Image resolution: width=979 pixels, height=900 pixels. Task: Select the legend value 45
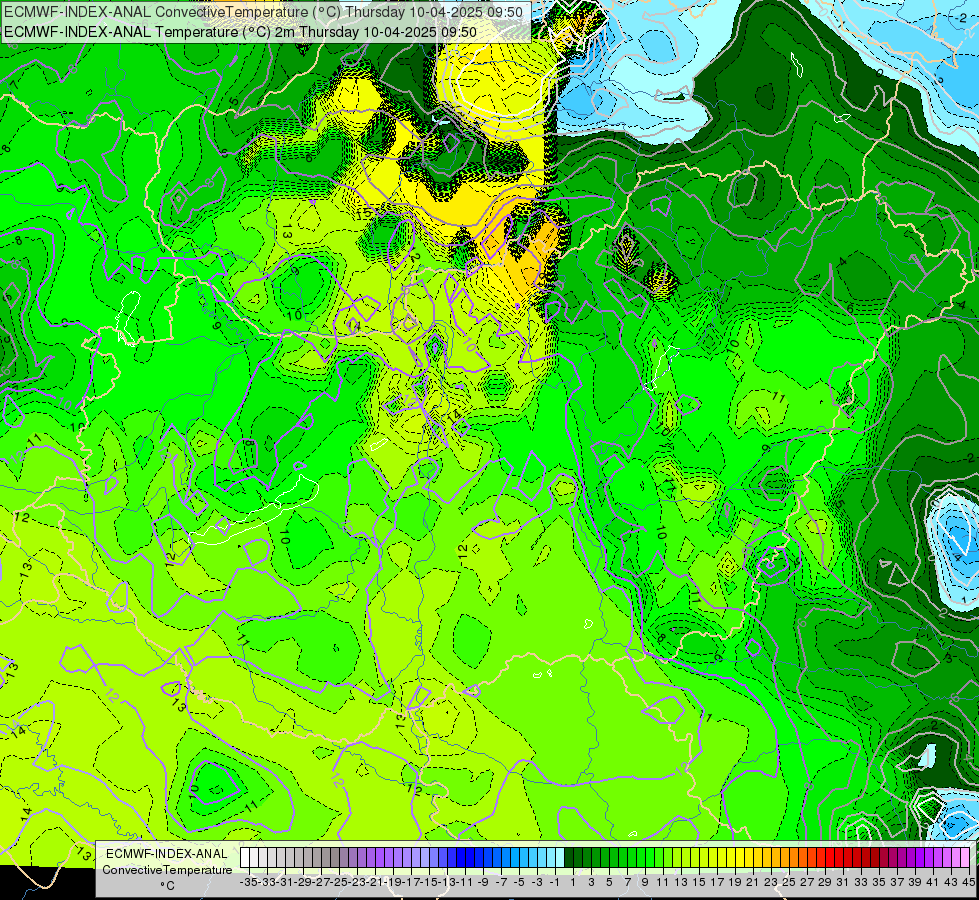point(968,882)
